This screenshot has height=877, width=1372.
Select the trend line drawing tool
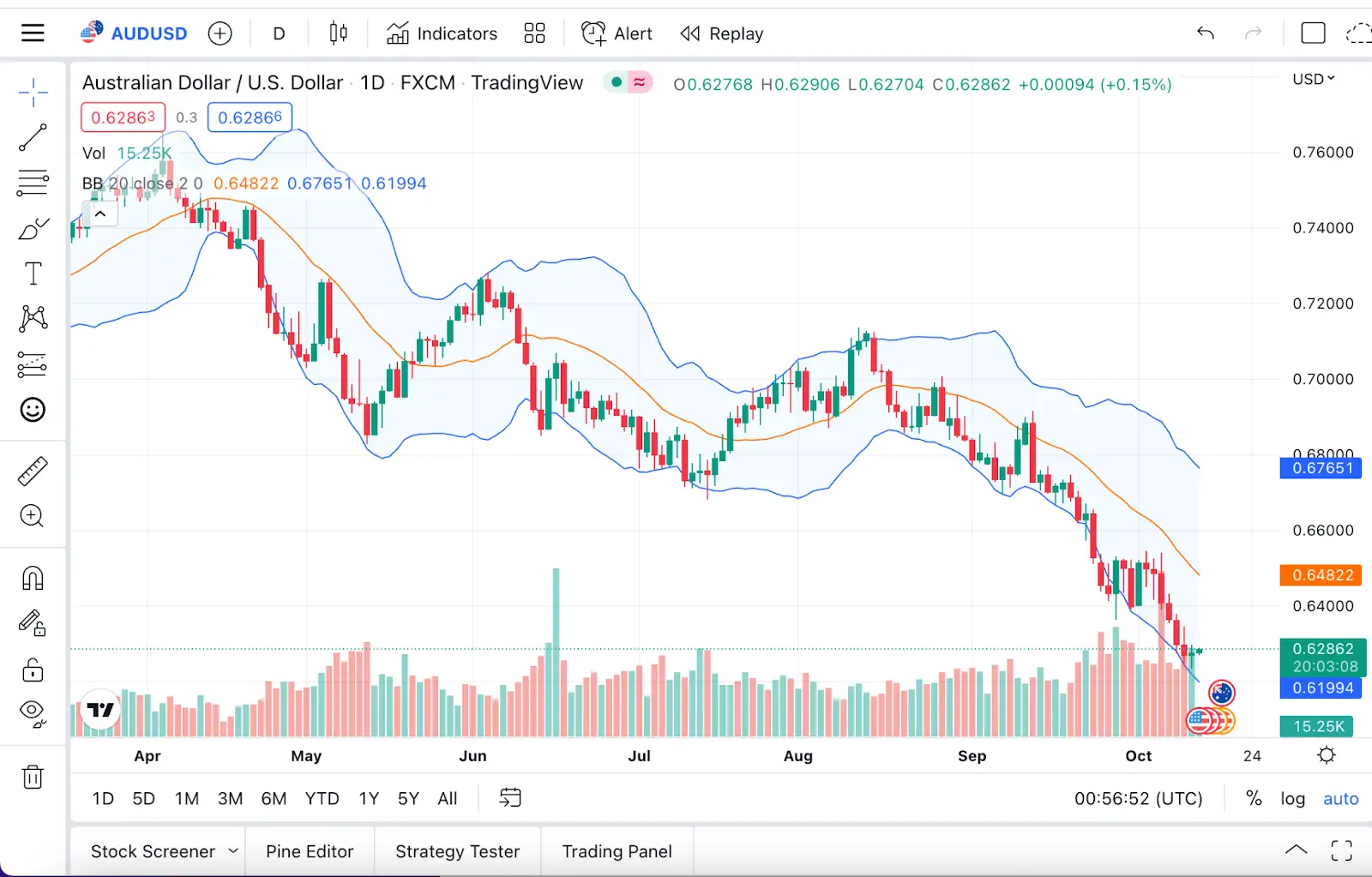(33, 137)
